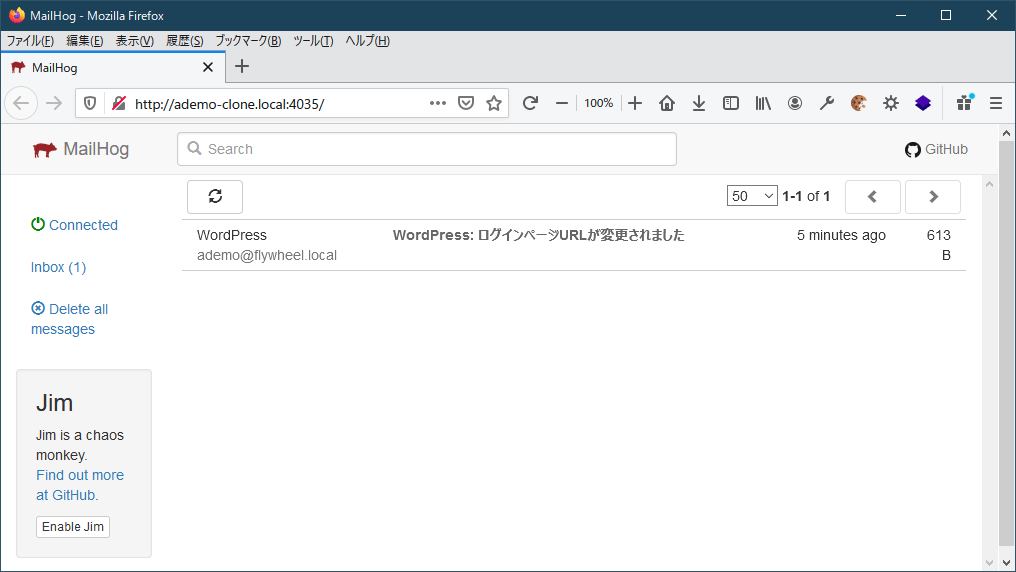This screenshot has width=1016, height=572.
Task: Open ファイル(F) menu
Action: click(30, 41)
